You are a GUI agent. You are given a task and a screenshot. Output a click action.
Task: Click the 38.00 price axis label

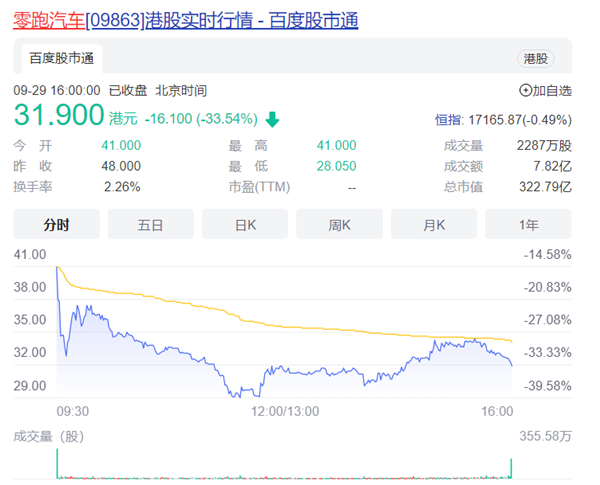(x=30, y=287)
